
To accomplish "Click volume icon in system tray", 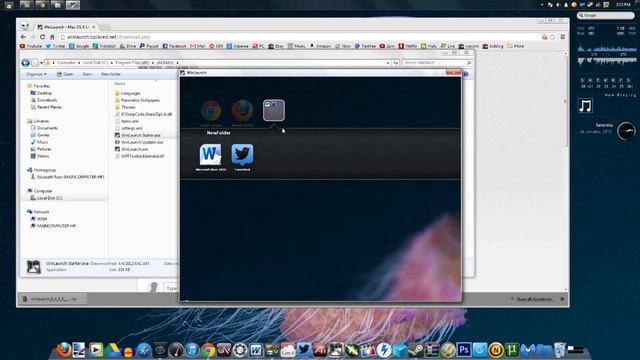I will [x=558, y=4].
